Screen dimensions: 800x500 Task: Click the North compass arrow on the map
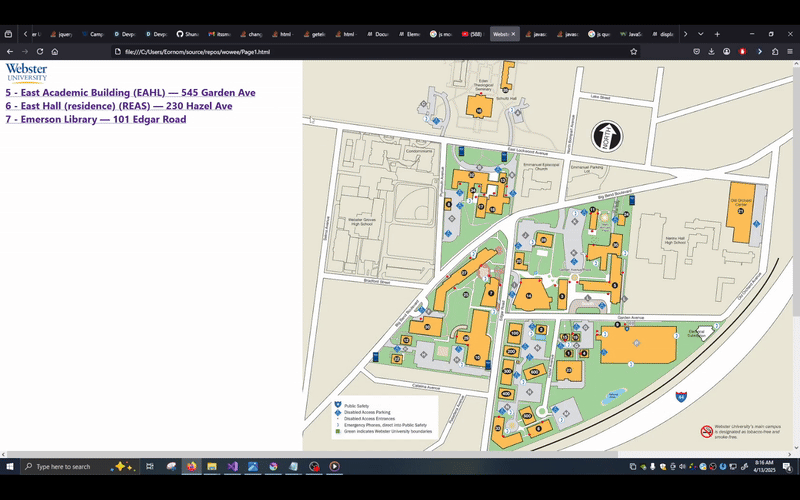(x=607, y=137)
